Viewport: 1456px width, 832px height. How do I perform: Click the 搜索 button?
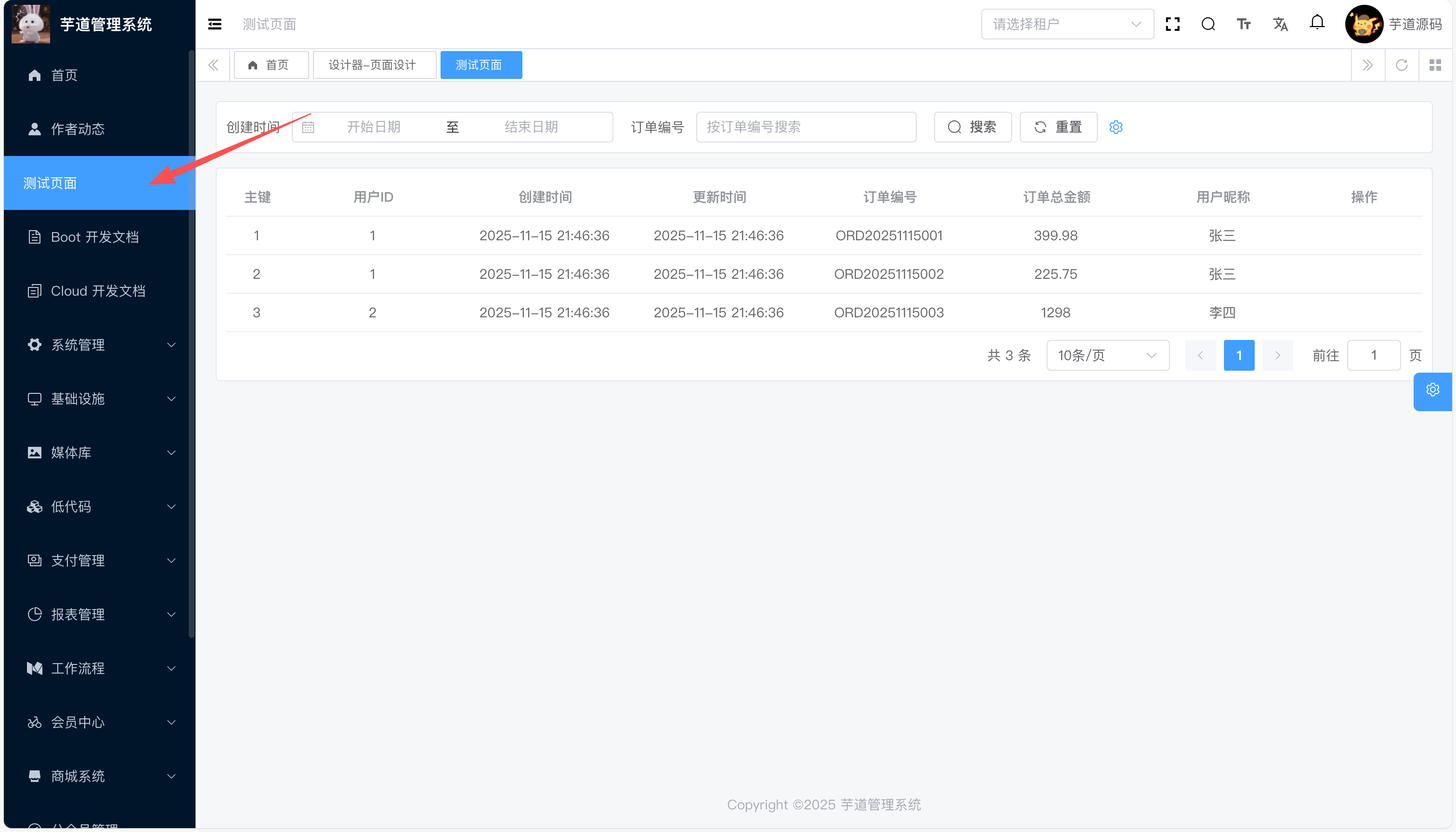(x=973, y=128)
